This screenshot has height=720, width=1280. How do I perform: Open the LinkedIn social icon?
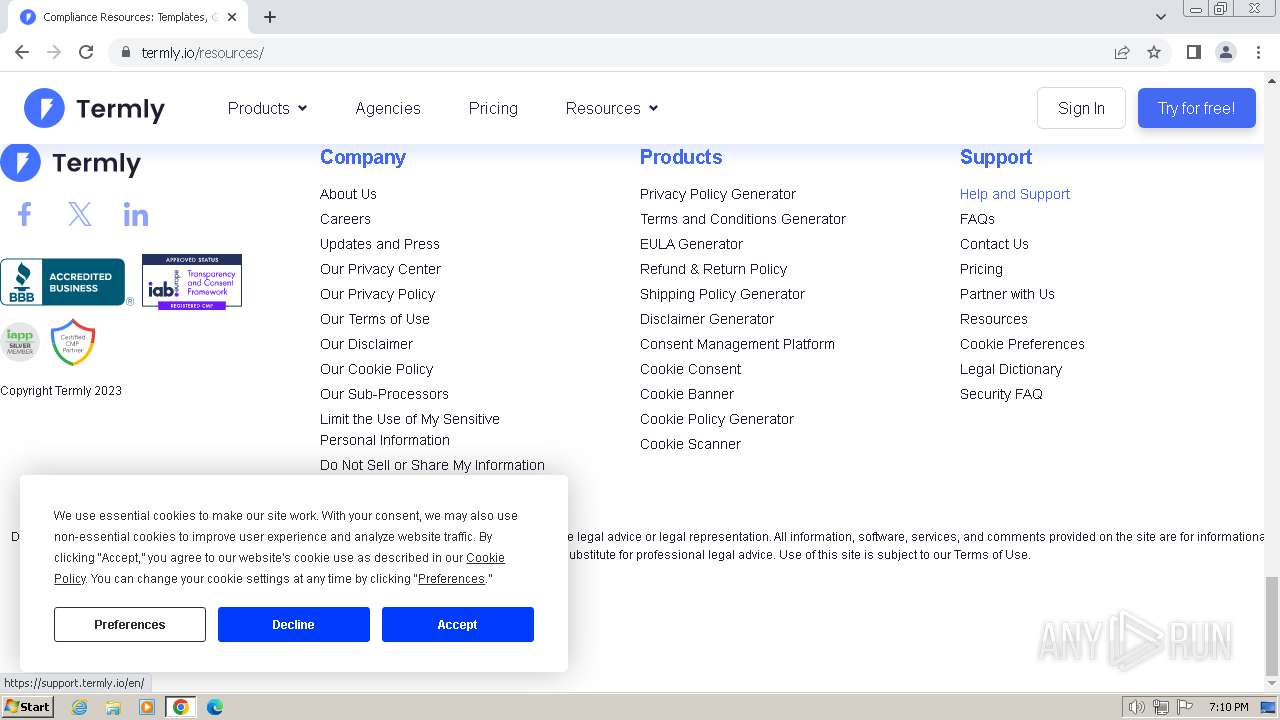click(136, 214)
